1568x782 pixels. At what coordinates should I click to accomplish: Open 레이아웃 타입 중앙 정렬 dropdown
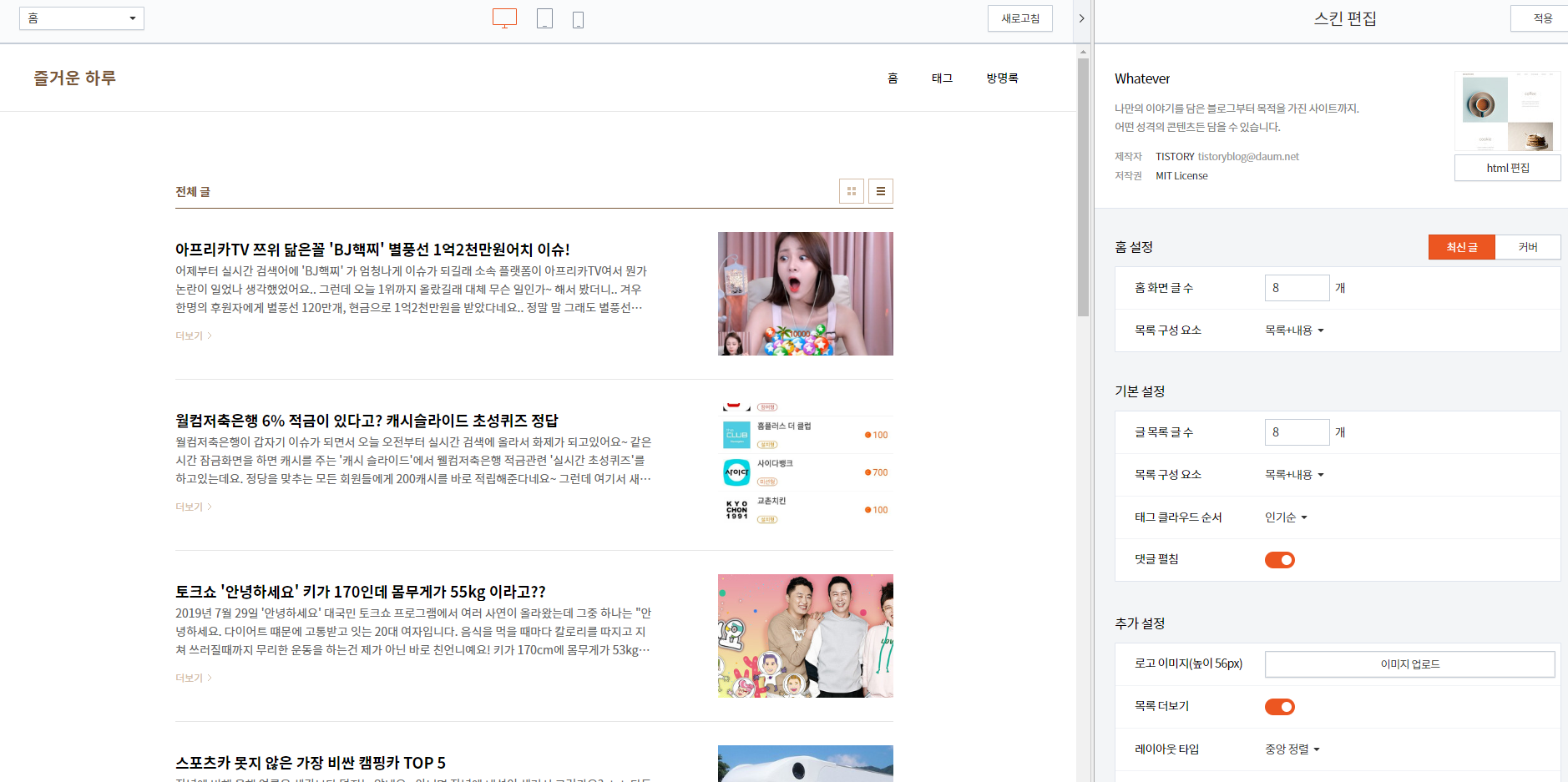coord(1292,749)
